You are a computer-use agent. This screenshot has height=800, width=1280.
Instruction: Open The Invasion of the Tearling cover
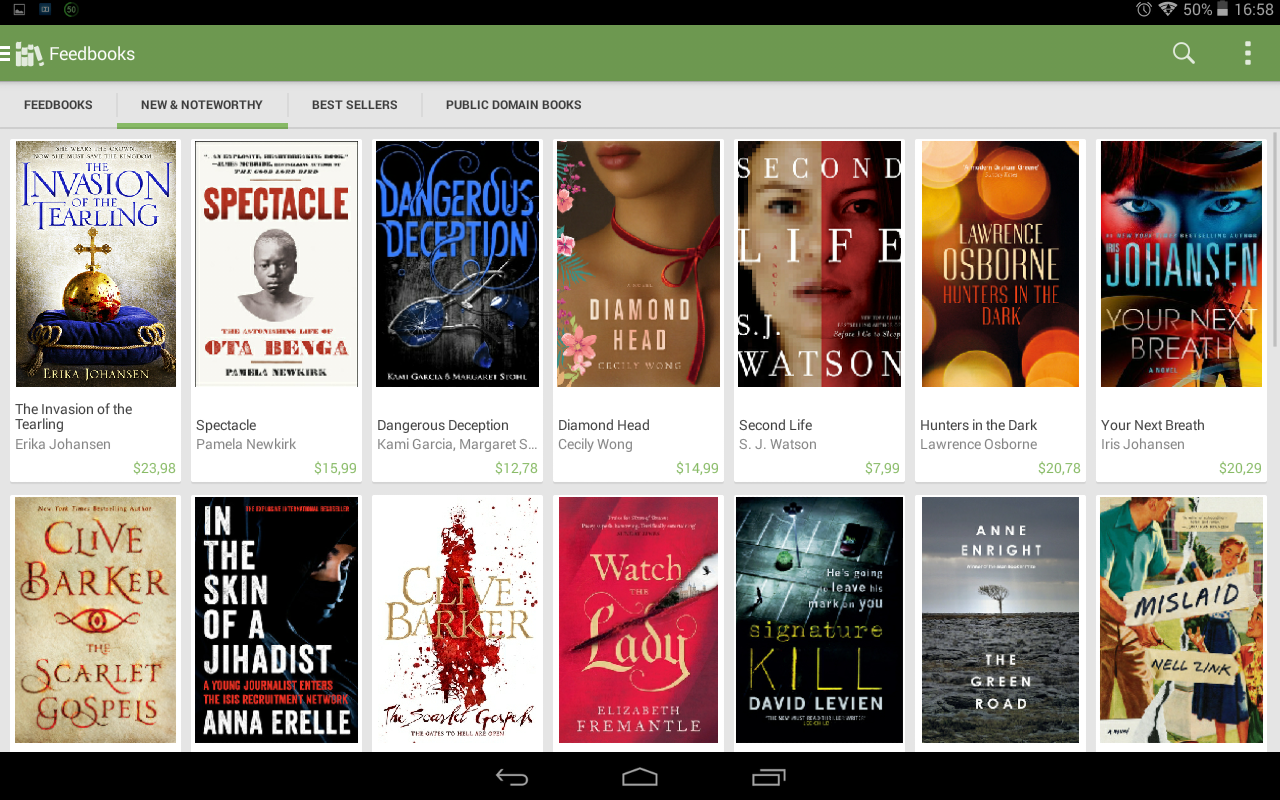pyautogui.click(x=96, y=264)
